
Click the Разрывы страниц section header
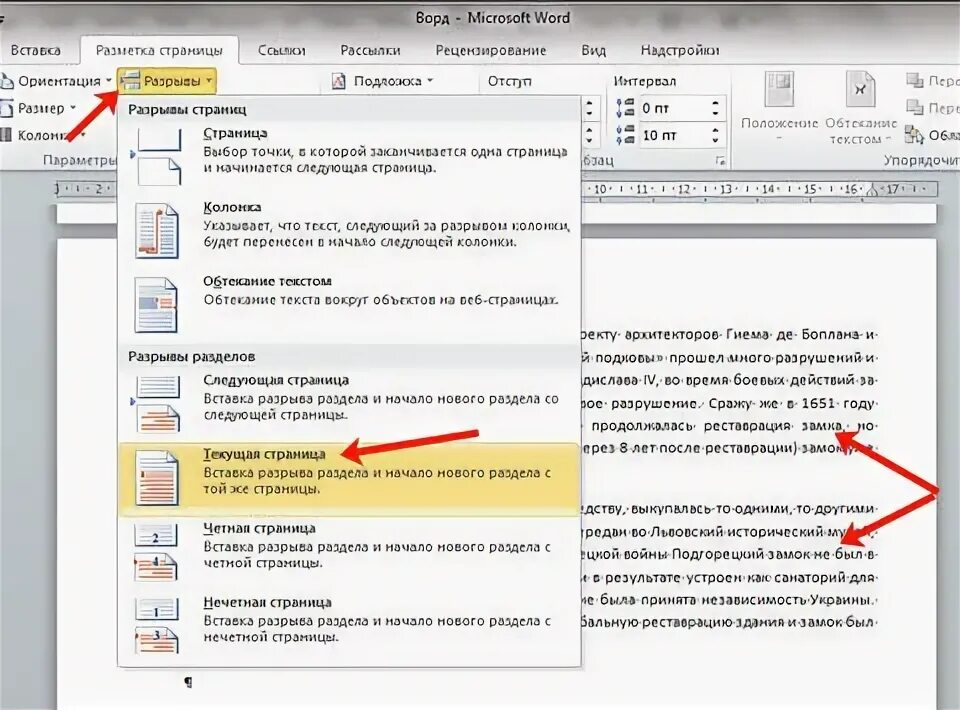point(187,110)
